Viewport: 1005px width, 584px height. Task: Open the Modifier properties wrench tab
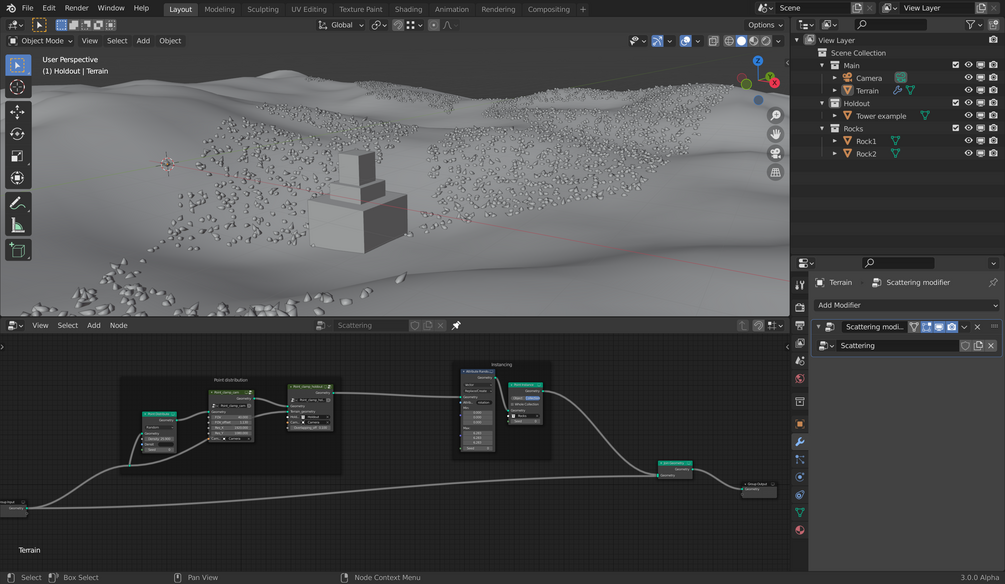pyautogui.click(x=800, y=442)
